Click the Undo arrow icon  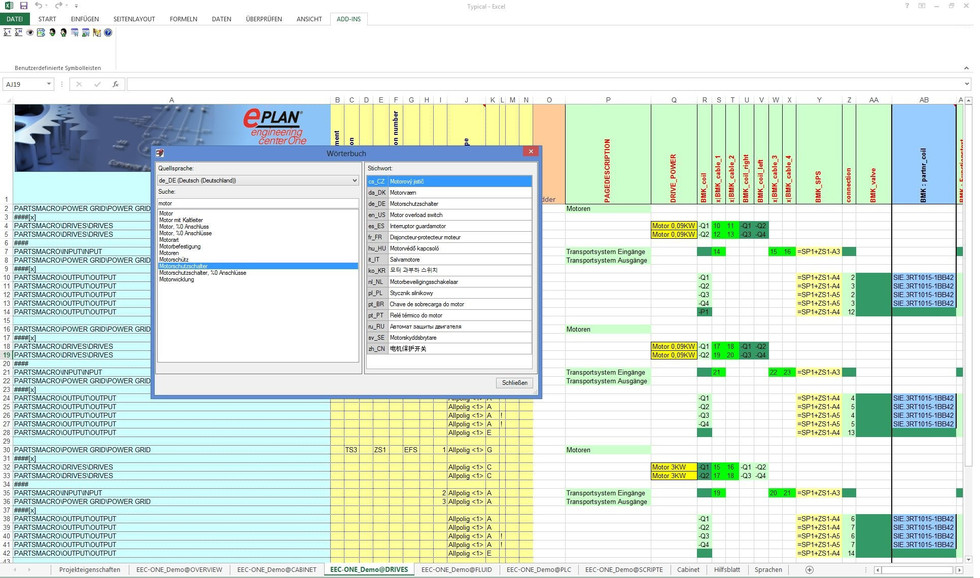[38, 6]
